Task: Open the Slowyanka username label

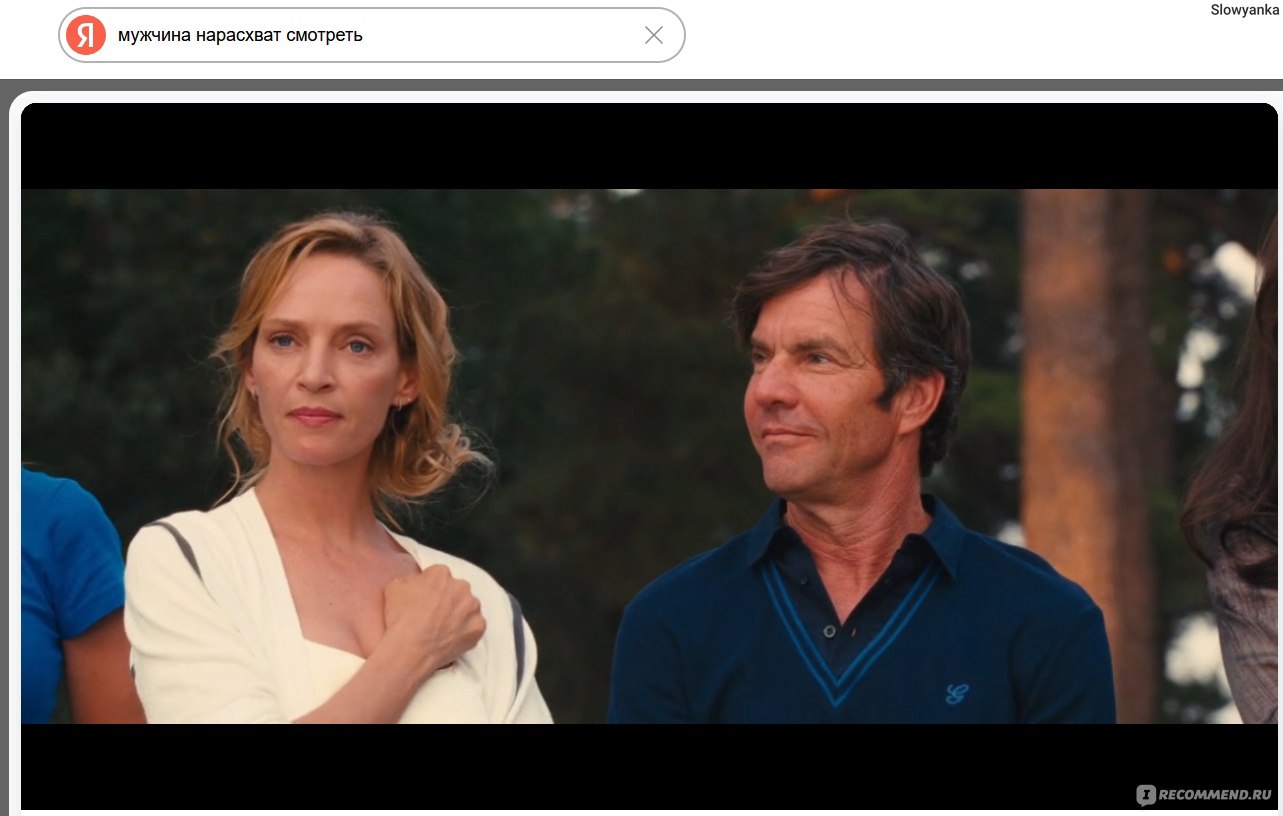Action: click(1244, 10)
